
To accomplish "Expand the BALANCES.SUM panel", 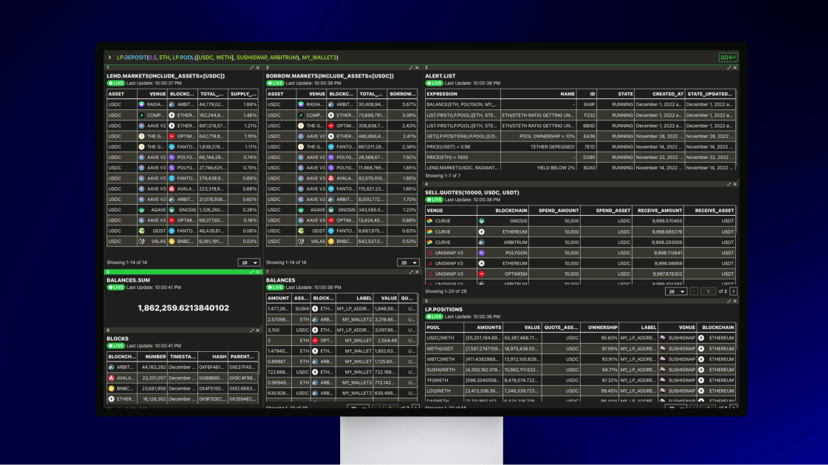I will pos(251,272).
